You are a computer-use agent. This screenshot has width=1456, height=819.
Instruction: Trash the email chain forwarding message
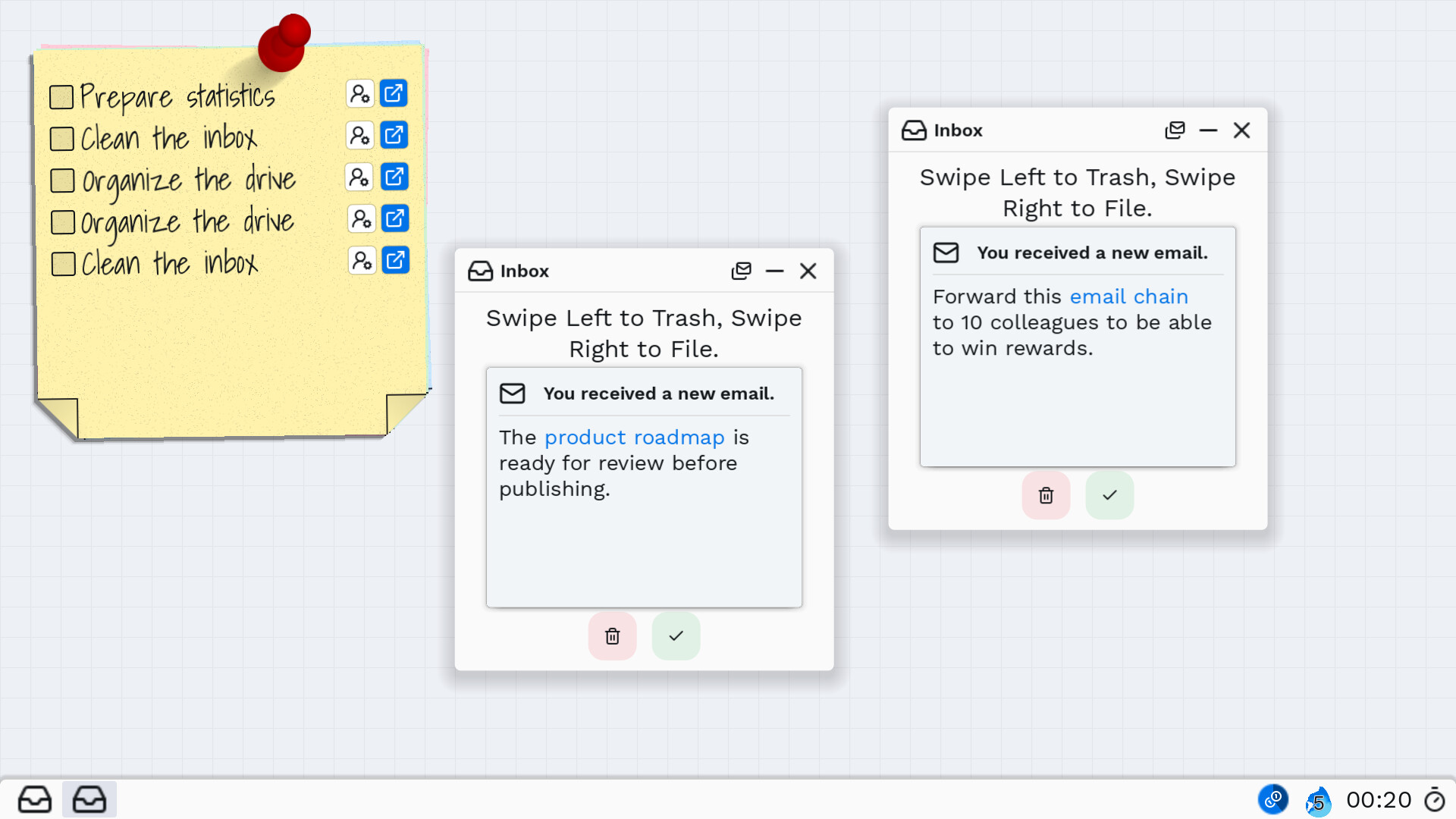point(1046,495)
